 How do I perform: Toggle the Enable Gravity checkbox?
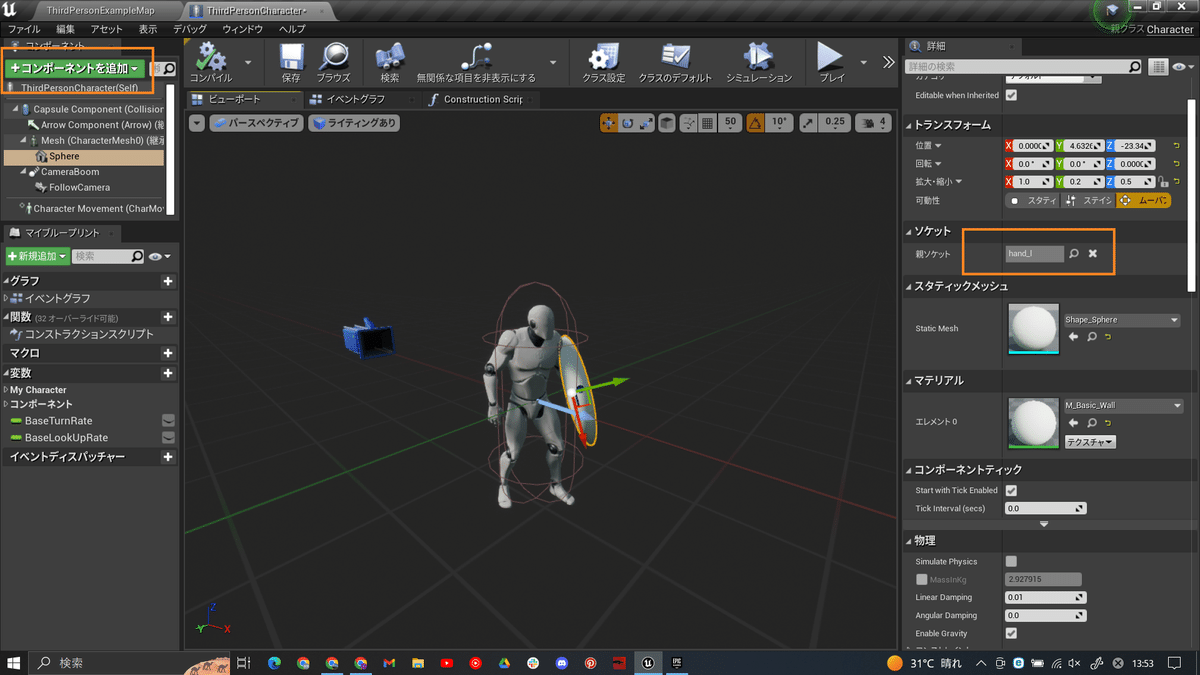(x=1011, y=633)
